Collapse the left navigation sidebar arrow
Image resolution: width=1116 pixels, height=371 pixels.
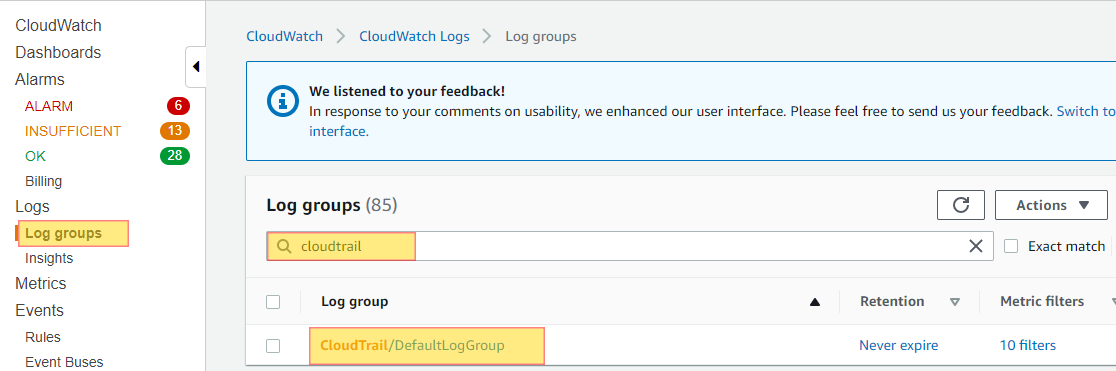(196, 66)
